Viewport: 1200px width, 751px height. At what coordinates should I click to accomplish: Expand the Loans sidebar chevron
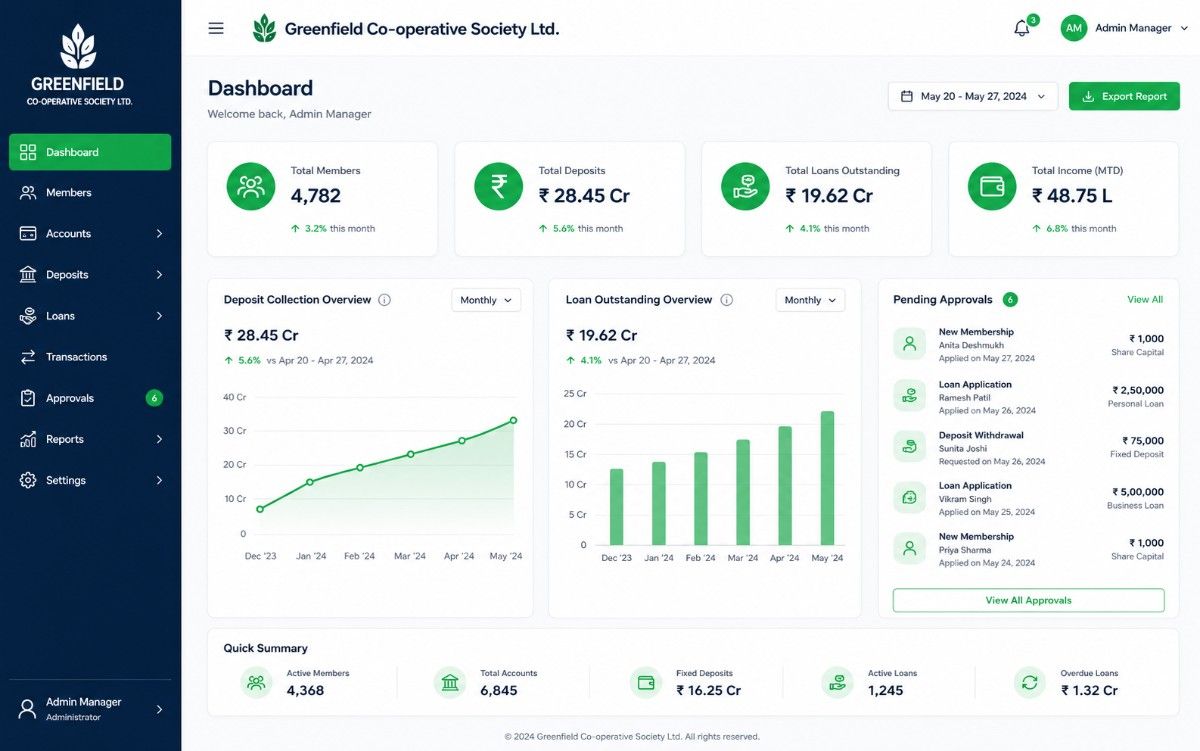click(x=159, y=316)
